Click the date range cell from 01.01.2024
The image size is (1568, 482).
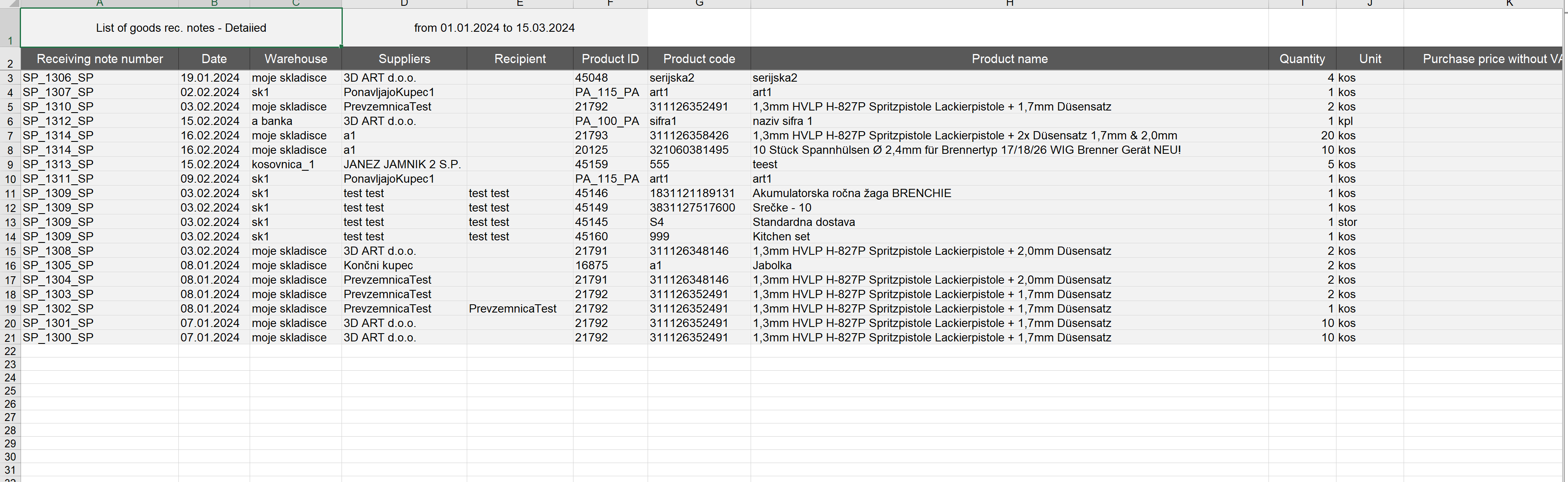coord(494,28)
